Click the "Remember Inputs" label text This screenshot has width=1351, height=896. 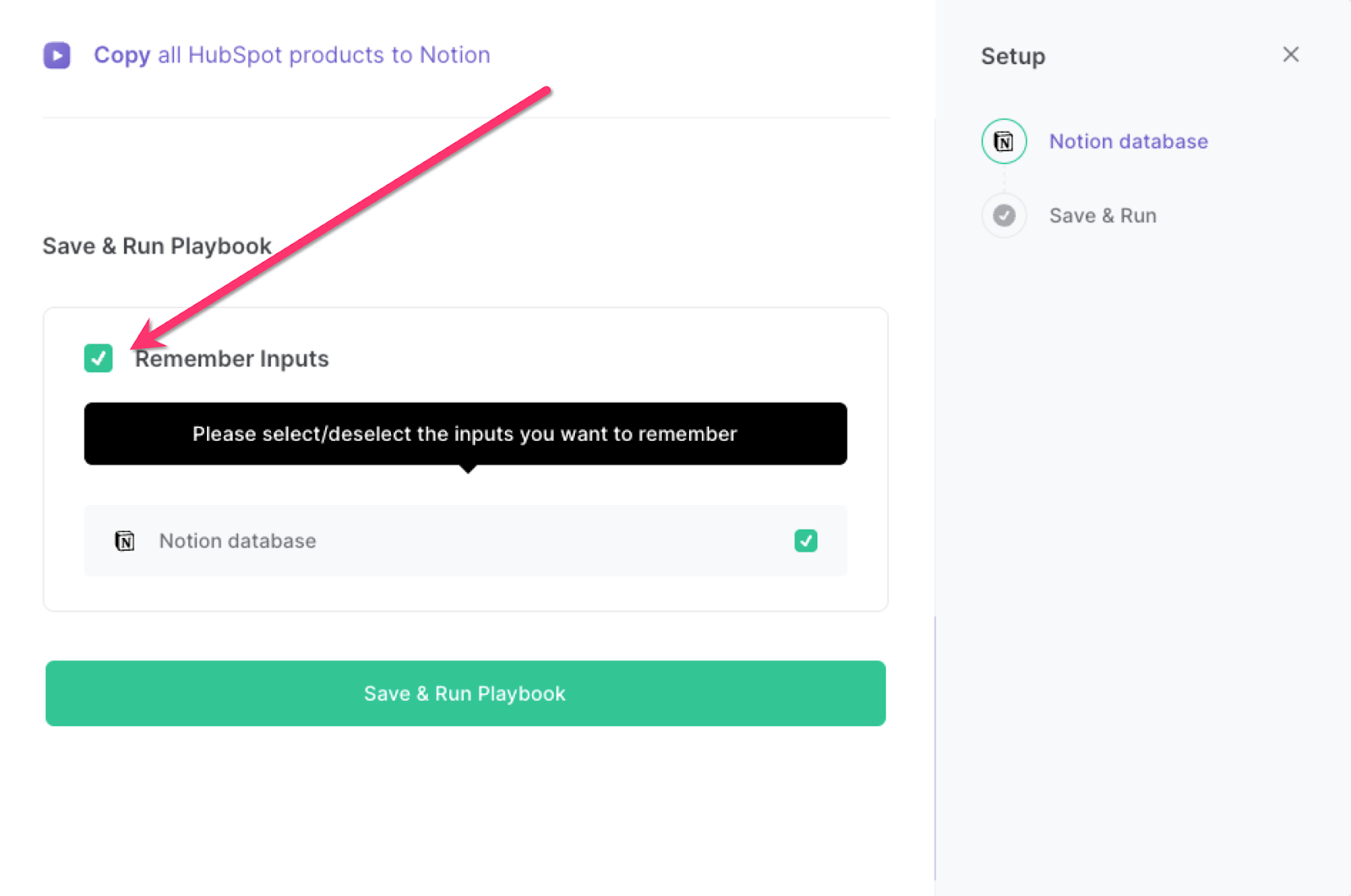pyautogui.click(x=231, y=358)
